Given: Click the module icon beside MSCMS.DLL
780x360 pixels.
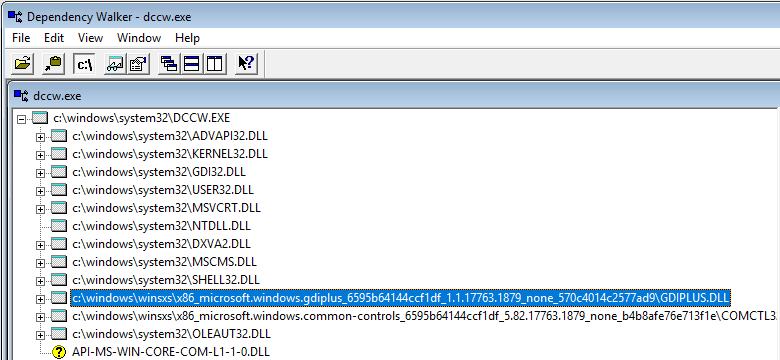Looking at the screenshot, I should (59, 262).
